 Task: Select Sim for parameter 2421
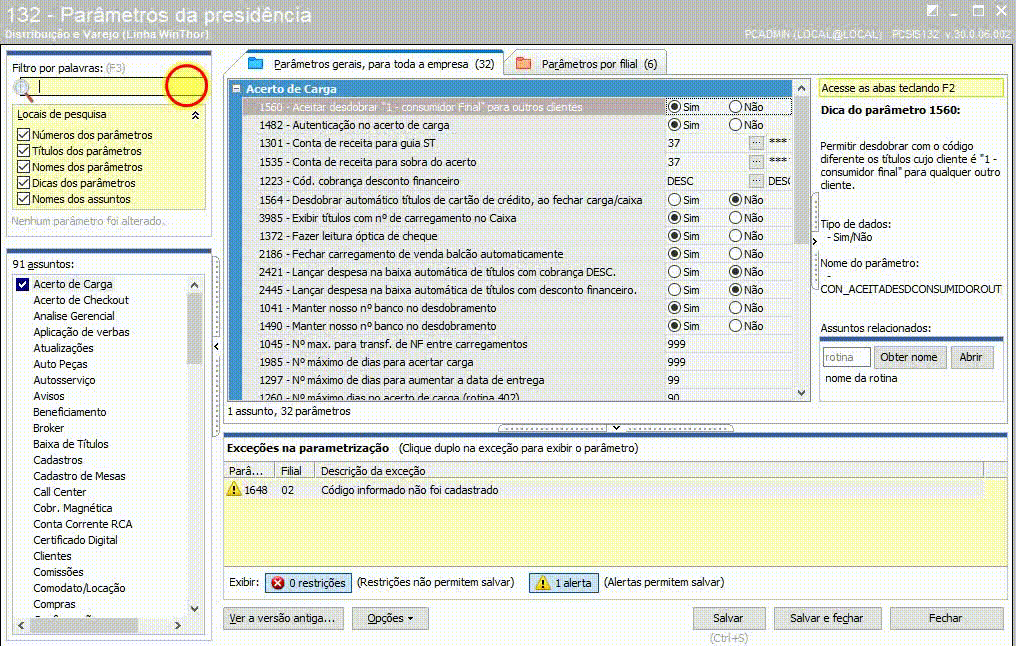tap(675, 271)
